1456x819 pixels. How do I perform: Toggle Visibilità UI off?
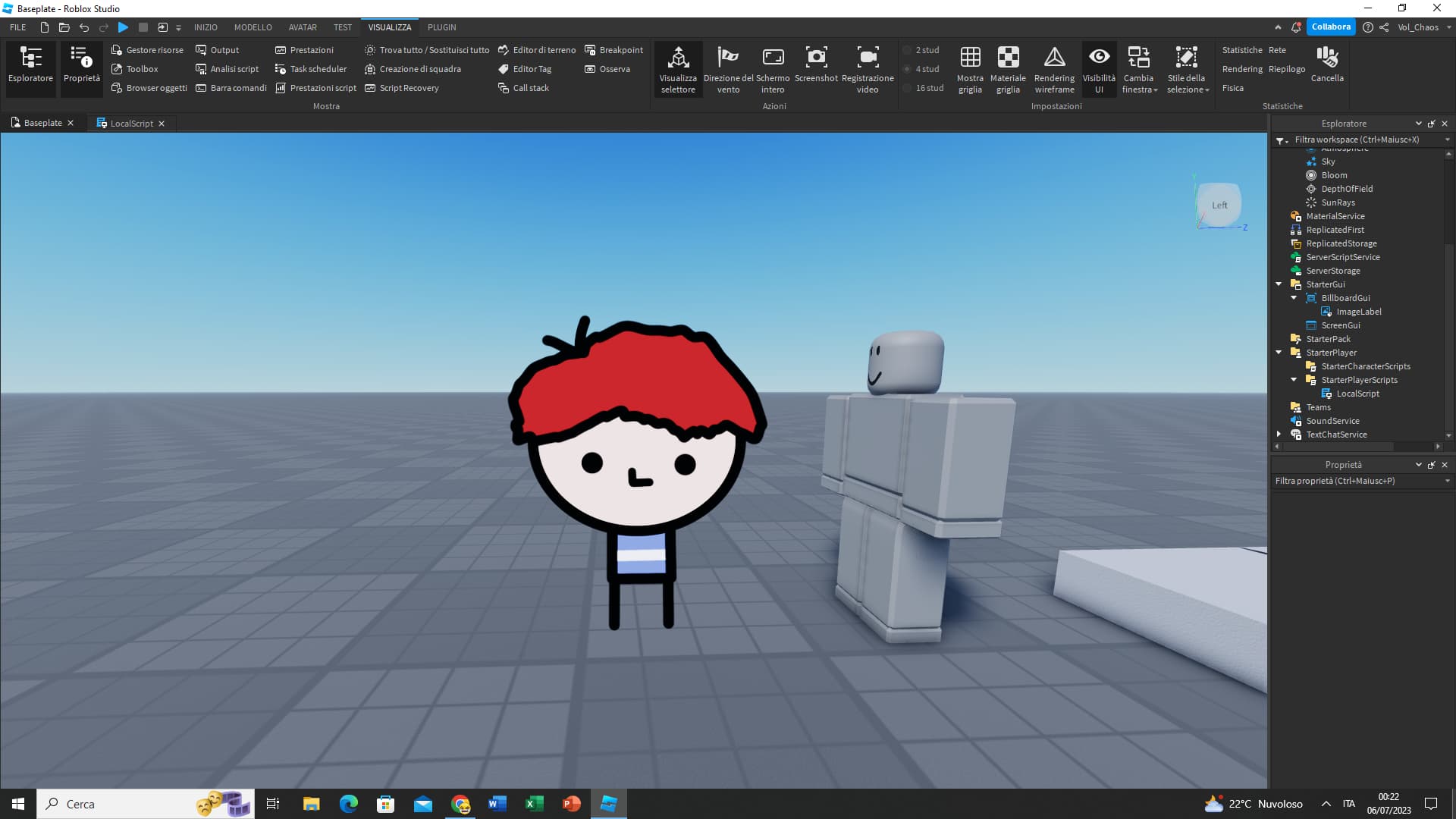click(x=1099, y=68)
